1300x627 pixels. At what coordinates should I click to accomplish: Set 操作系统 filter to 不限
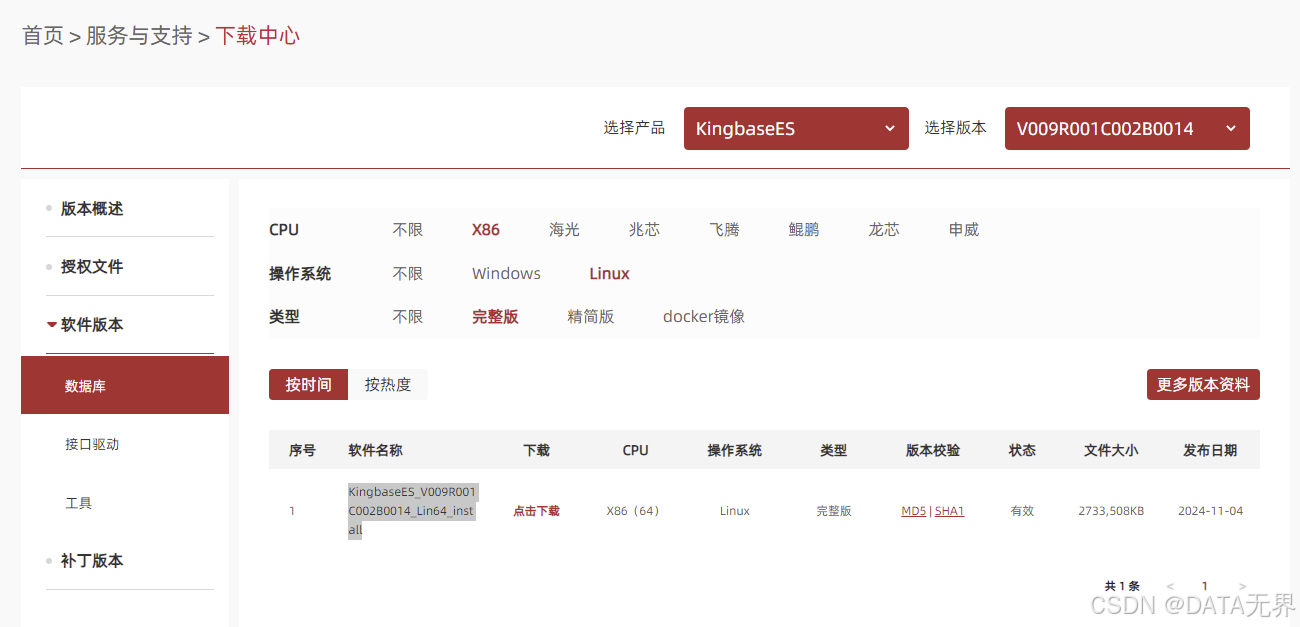tap(408, 274)
